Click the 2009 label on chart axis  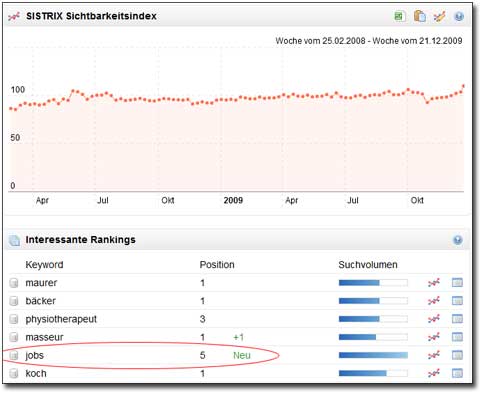point(233,200)
